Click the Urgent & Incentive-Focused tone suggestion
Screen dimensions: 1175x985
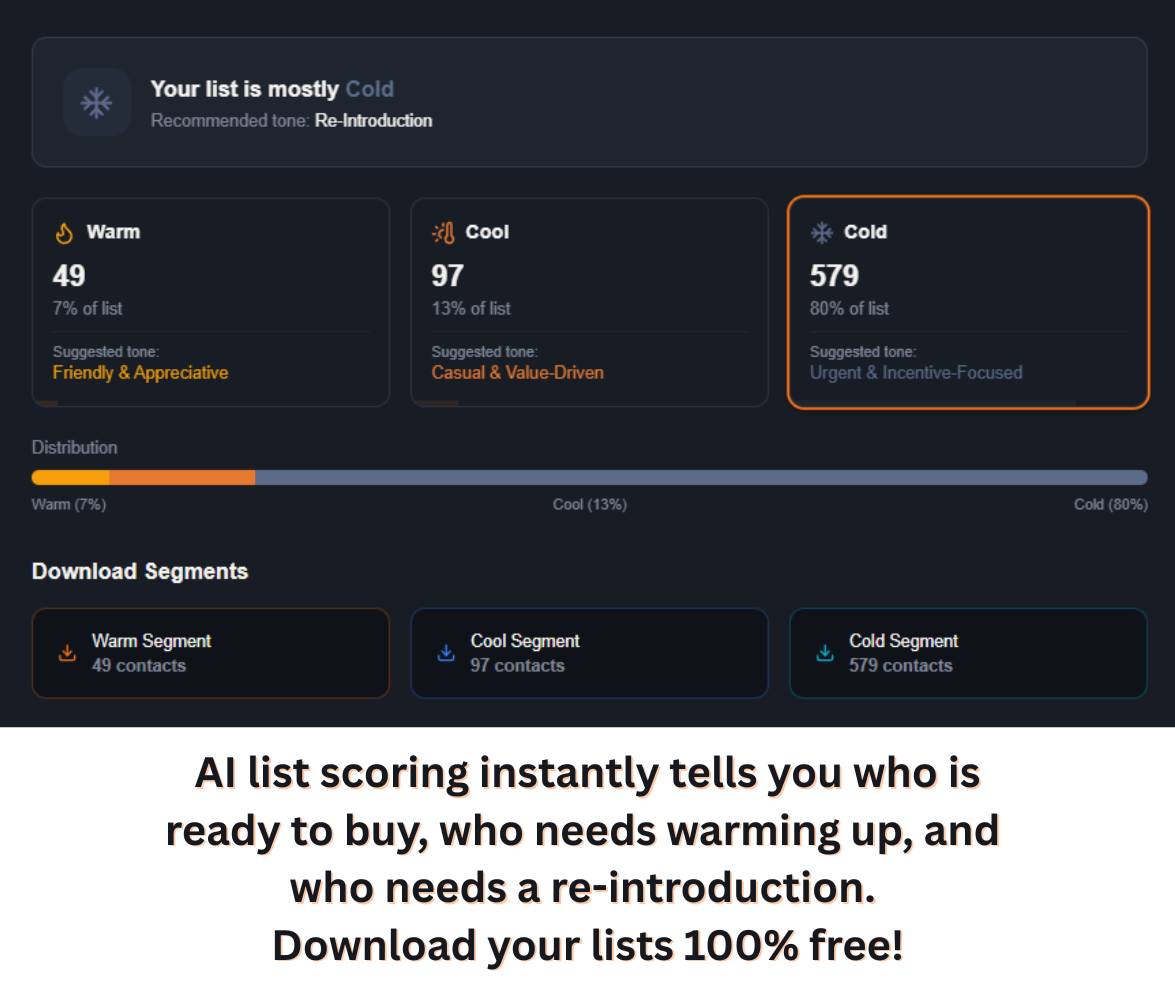[916, 372]
